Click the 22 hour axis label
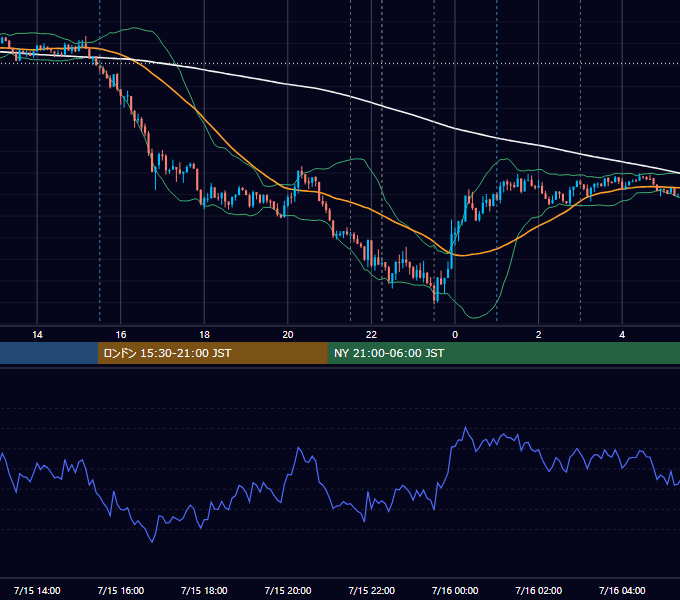Screen dimensions: 680x600 point(371,335)
